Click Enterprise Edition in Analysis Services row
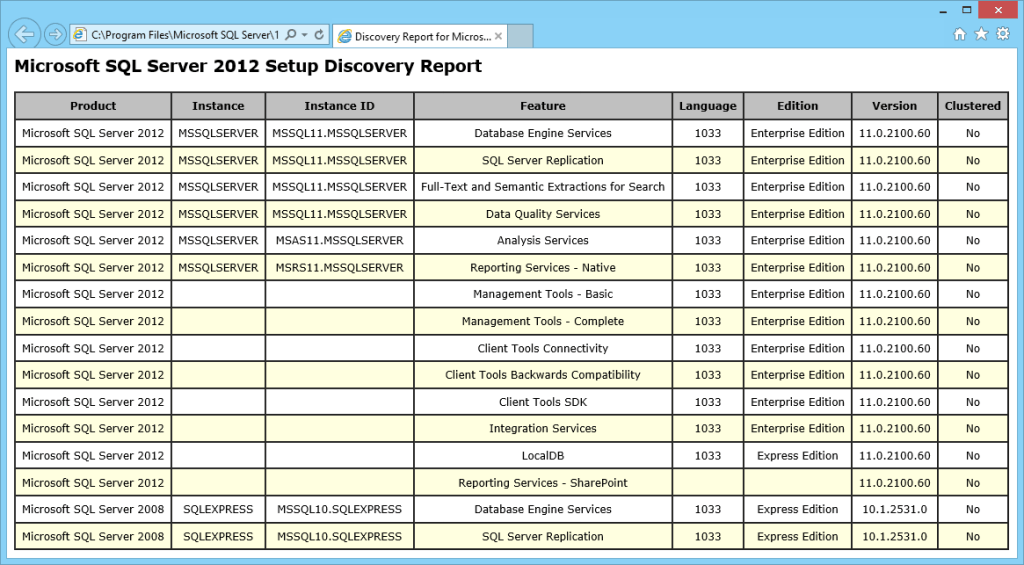This screenshot has height=565, width=1024. click(x=797, y=240)
